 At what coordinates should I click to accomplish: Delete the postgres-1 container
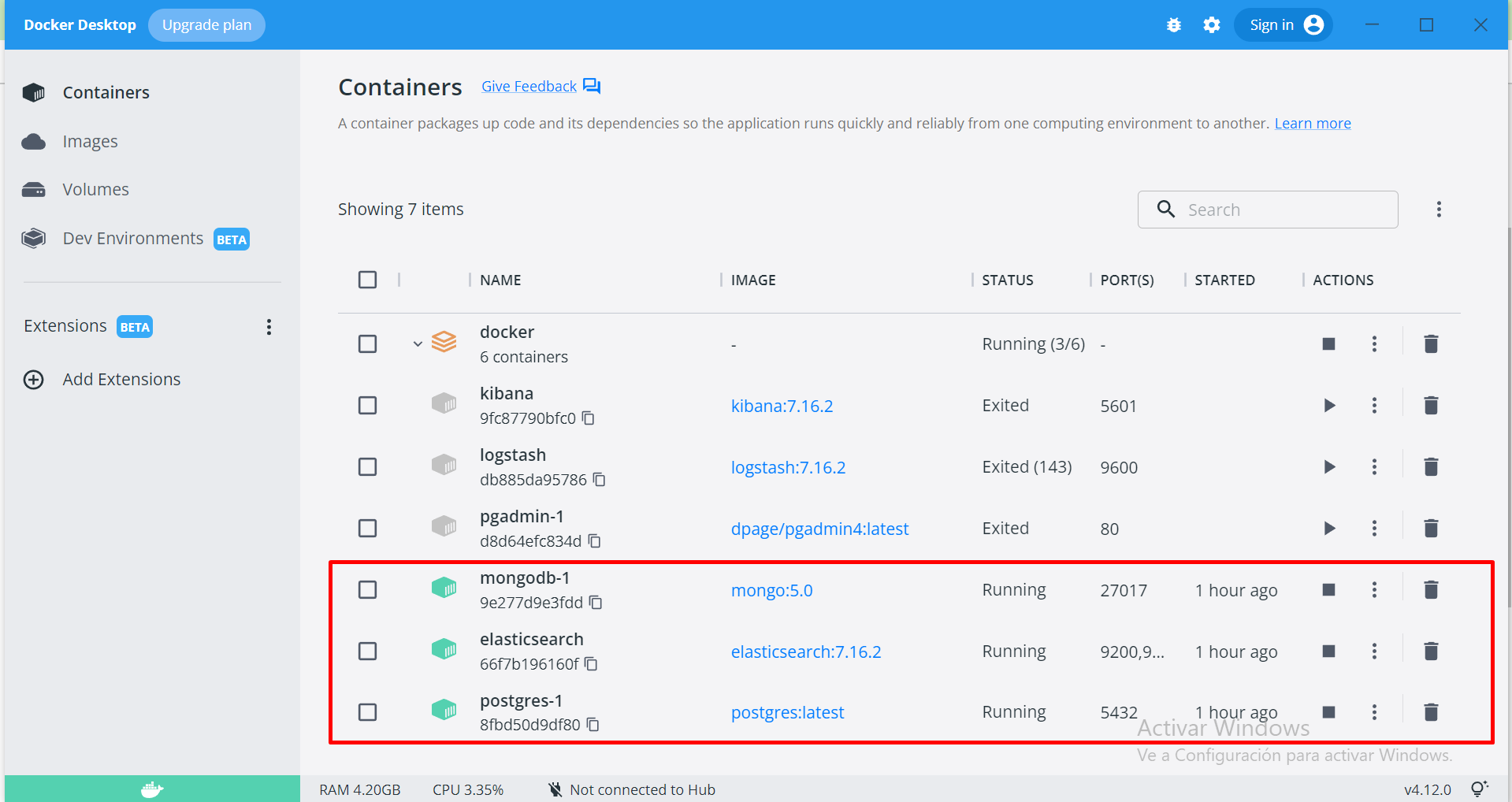click(x=1431, y=712)
